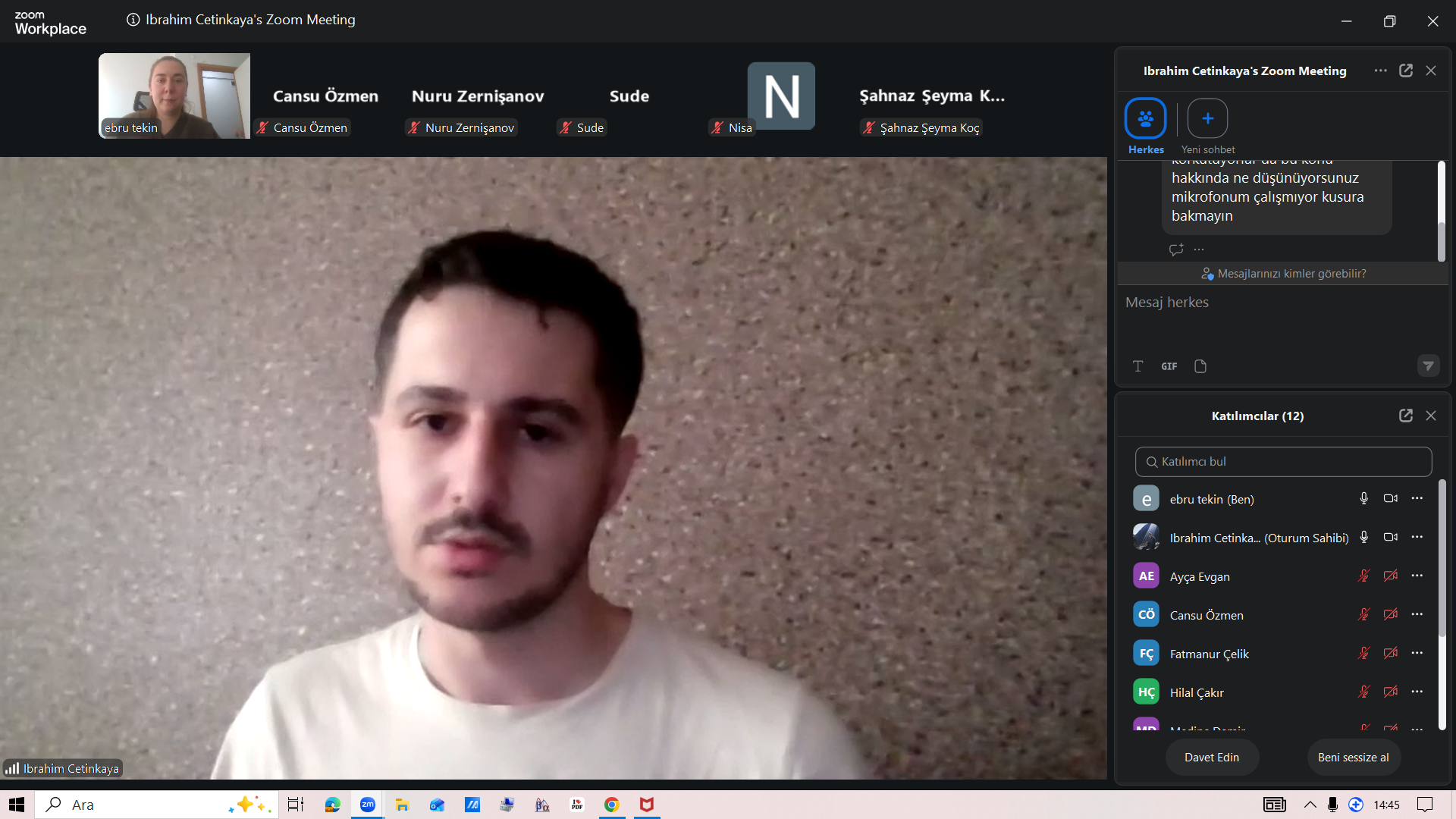Image resolution: width=1456 pixels, height=819 pixels.
Task: Attach a file in chat
Action: click(1200, 366)
